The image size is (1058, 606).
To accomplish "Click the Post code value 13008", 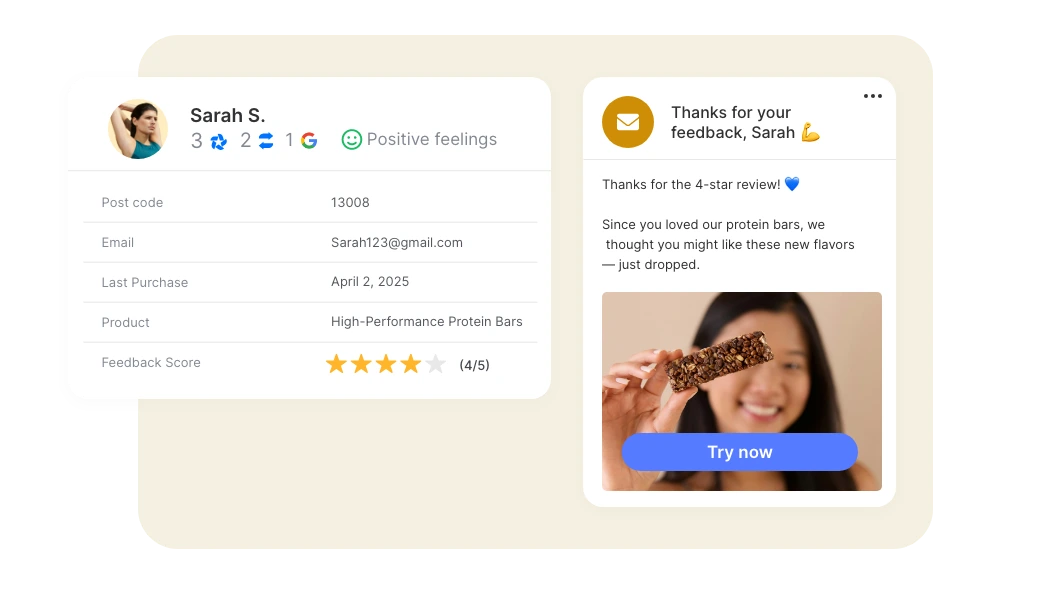I will pos(350,202).
